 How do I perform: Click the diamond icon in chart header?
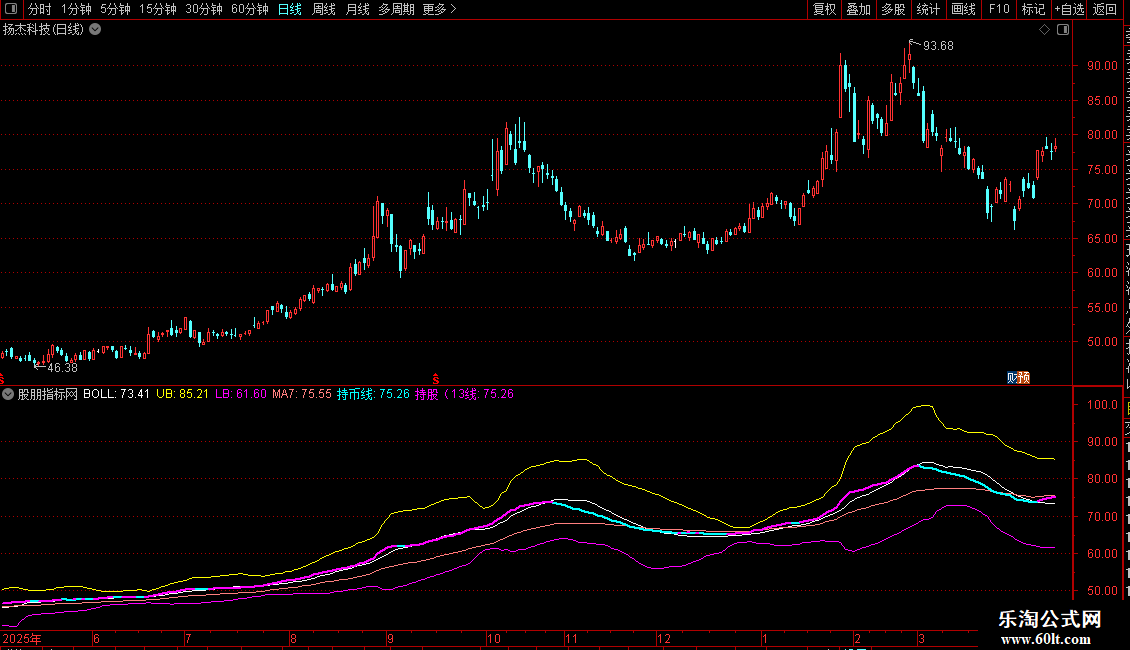(x=1044, y=30)
